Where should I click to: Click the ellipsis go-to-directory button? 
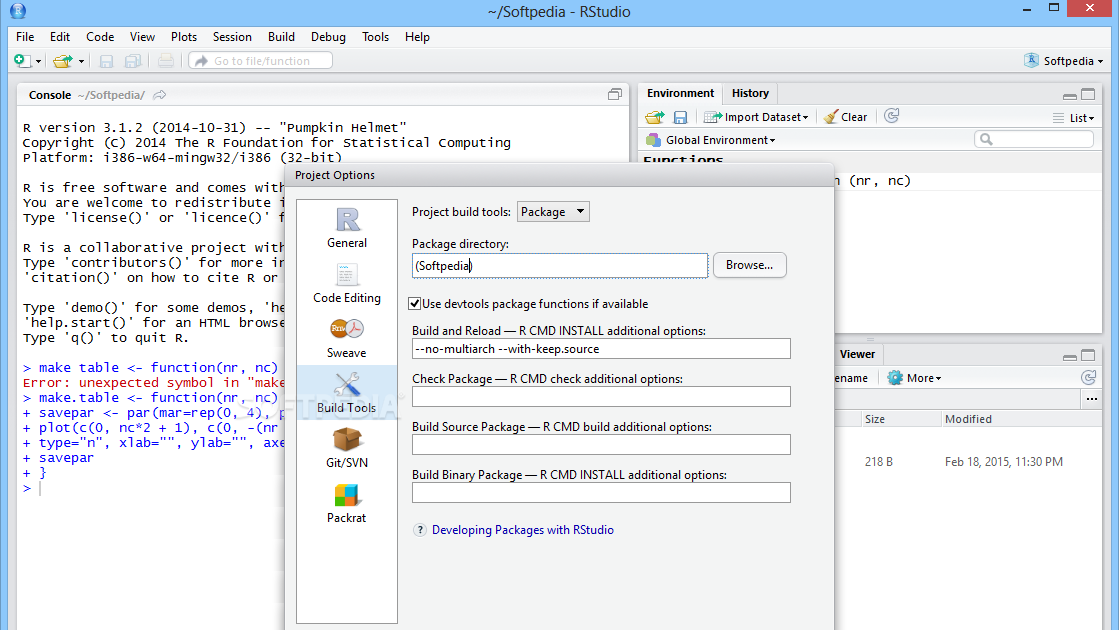coord(1092,399)
